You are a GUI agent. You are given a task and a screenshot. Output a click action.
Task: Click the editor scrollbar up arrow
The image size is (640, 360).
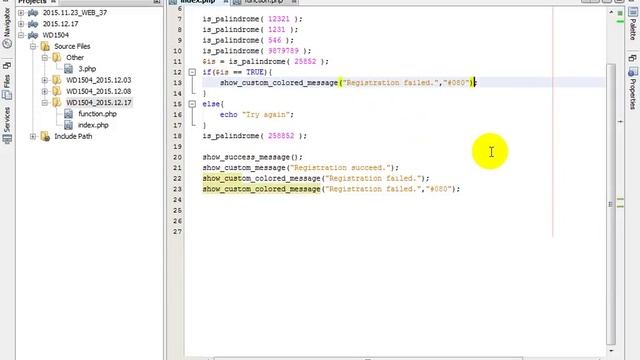coord(611,13)
